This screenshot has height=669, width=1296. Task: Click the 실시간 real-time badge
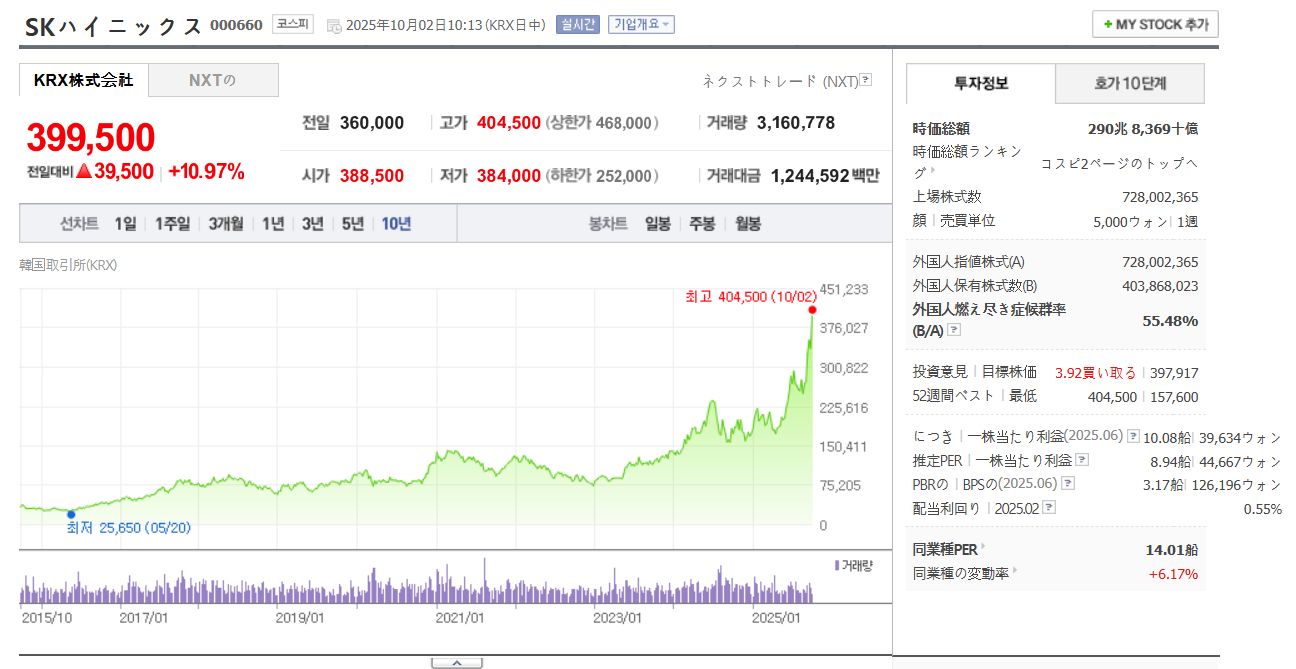pos(578,24)
